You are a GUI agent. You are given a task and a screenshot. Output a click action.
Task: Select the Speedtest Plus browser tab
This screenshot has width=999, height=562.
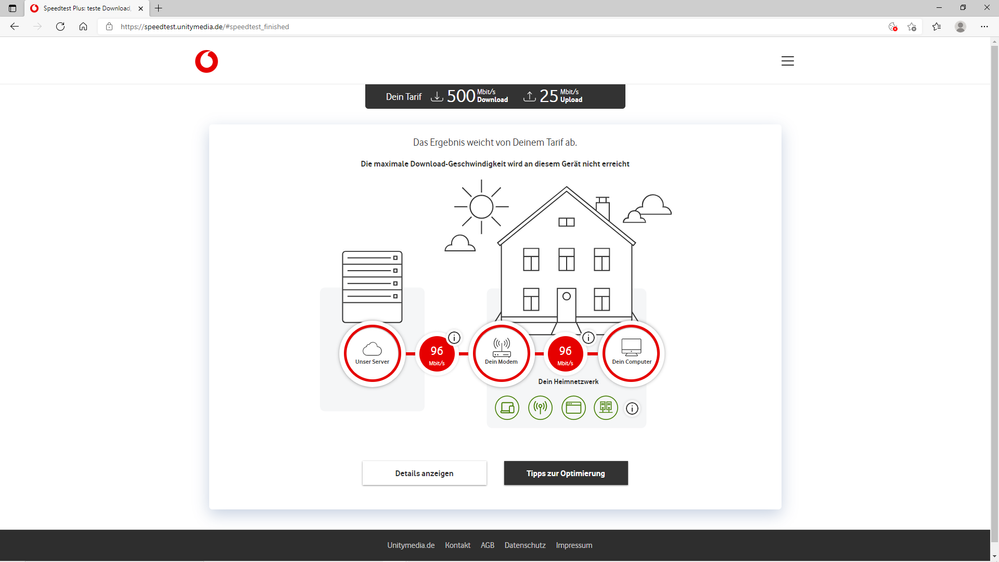tap(86, 8)
